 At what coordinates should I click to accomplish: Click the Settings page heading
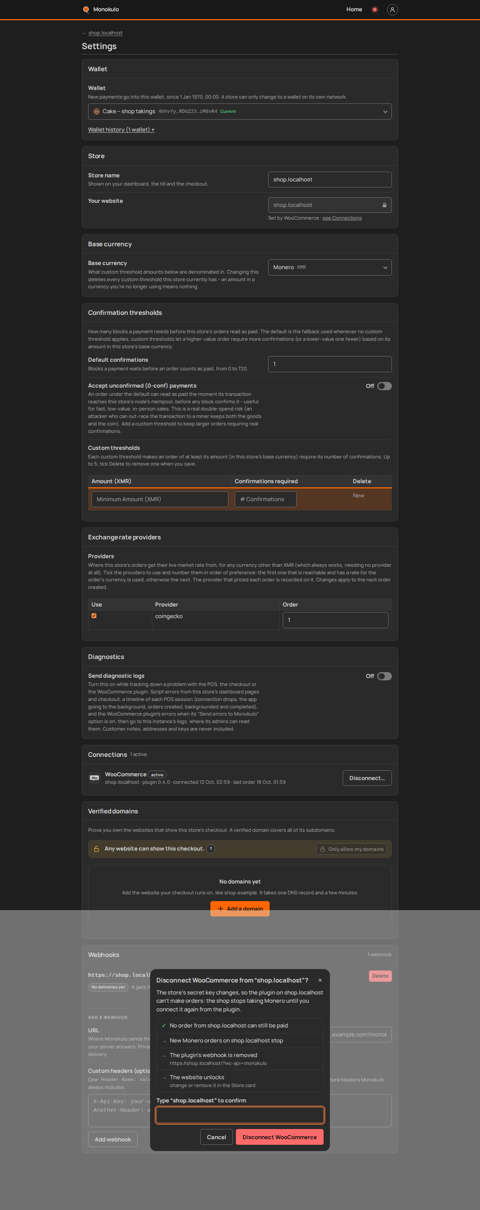[99, 46]
